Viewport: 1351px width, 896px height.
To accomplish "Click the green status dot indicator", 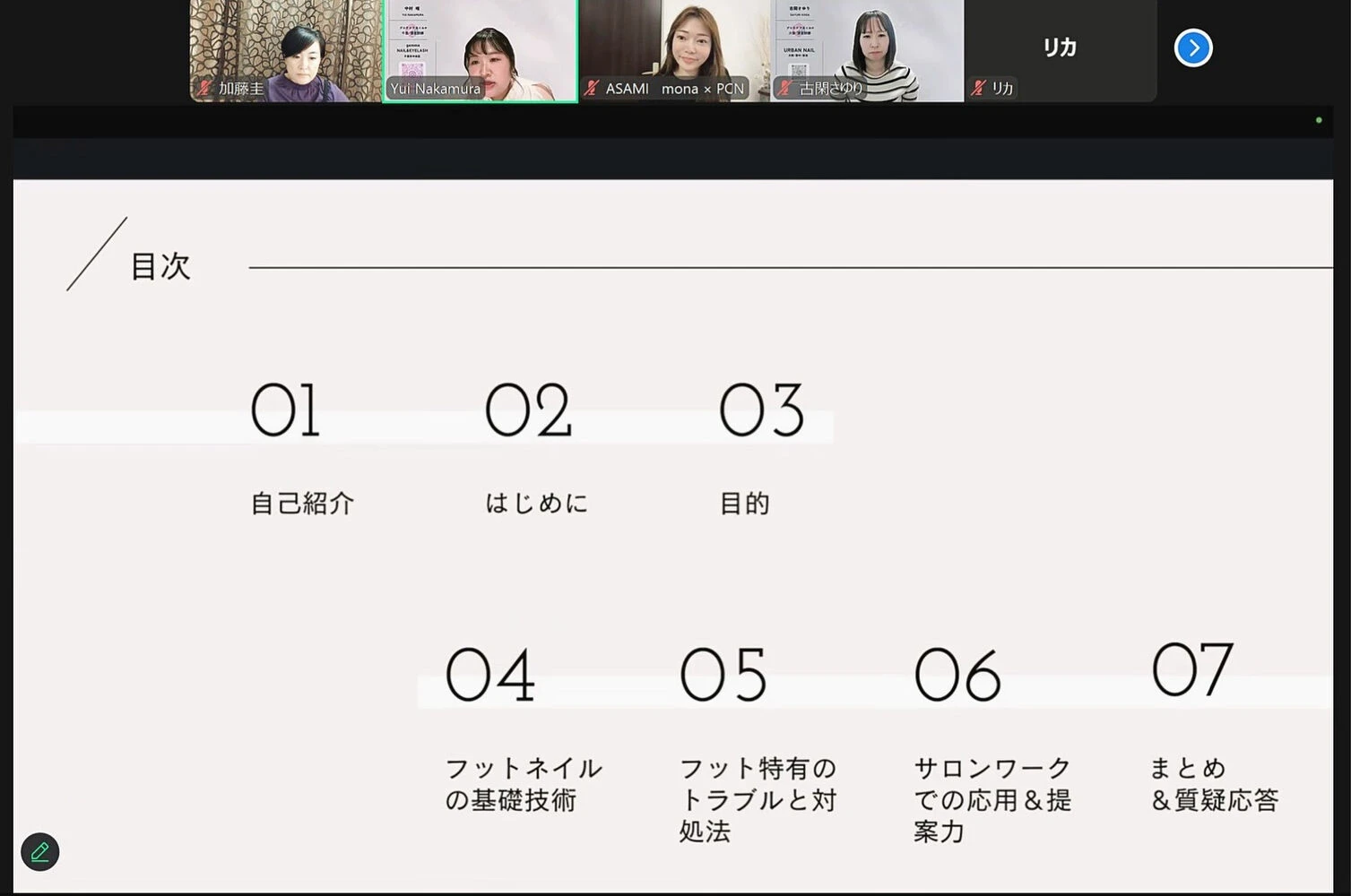I will point(1319,120).
